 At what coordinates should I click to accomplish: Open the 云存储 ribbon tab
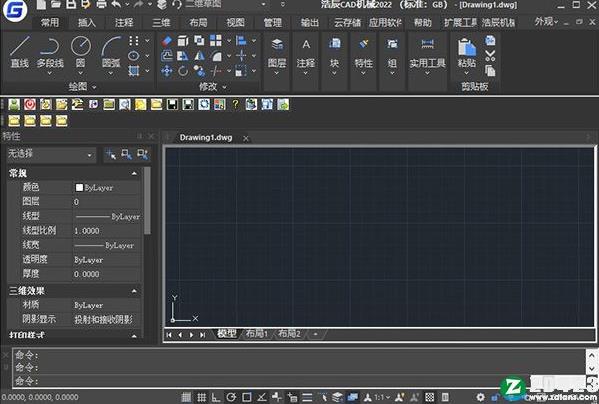347,23
